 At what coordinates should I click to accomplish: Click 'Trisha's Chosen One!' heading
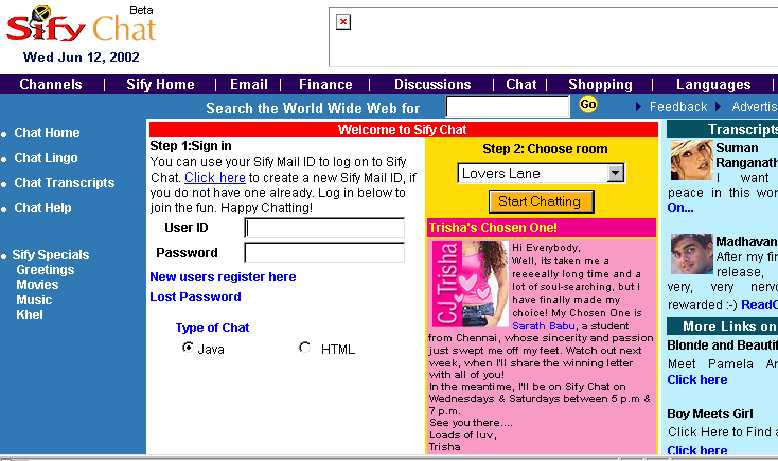coord(492,228)
